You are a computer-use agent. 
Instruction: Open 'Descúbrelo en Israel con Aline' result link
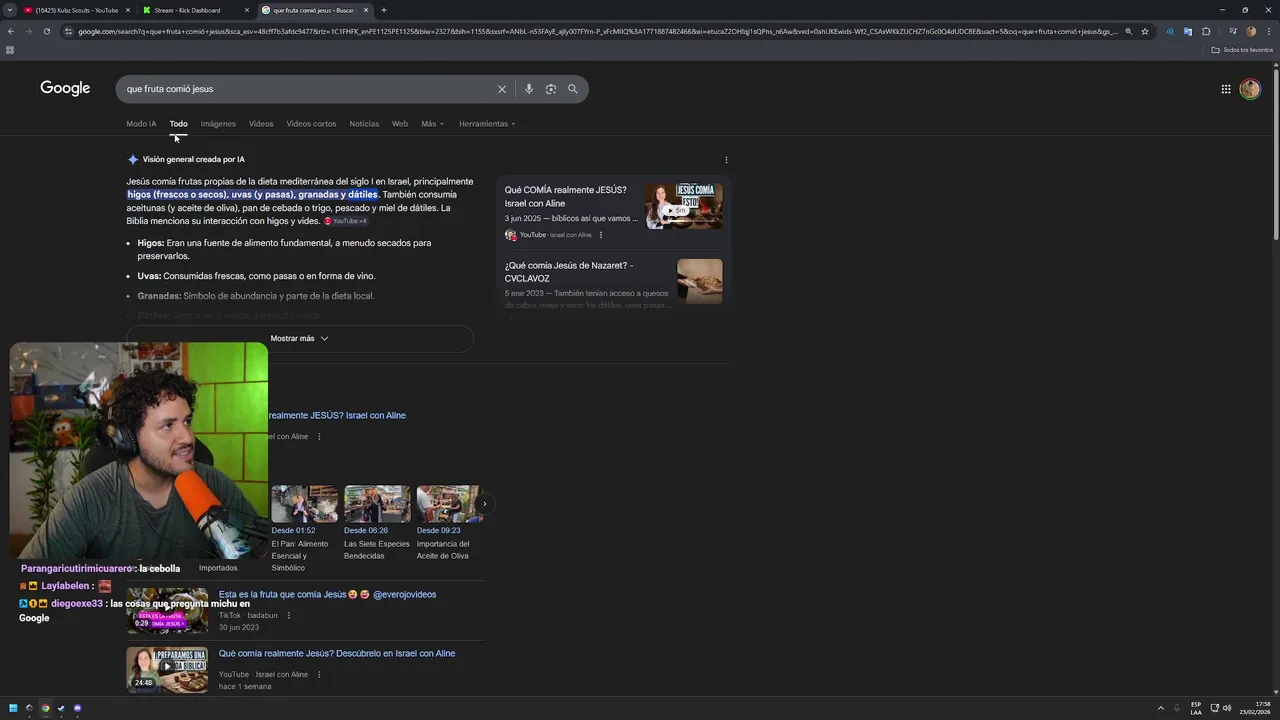point(337,654)
